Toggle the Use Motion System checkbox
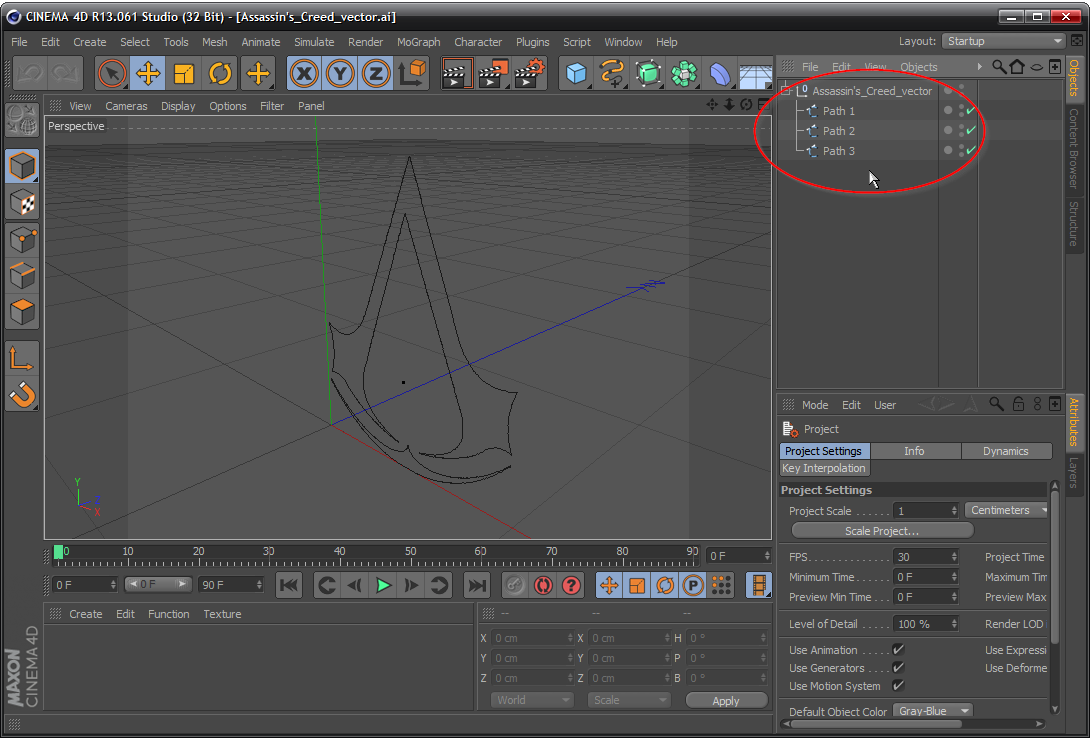Screen dimensions: 1090x738 pyautogui.click(x=898, y=686)
